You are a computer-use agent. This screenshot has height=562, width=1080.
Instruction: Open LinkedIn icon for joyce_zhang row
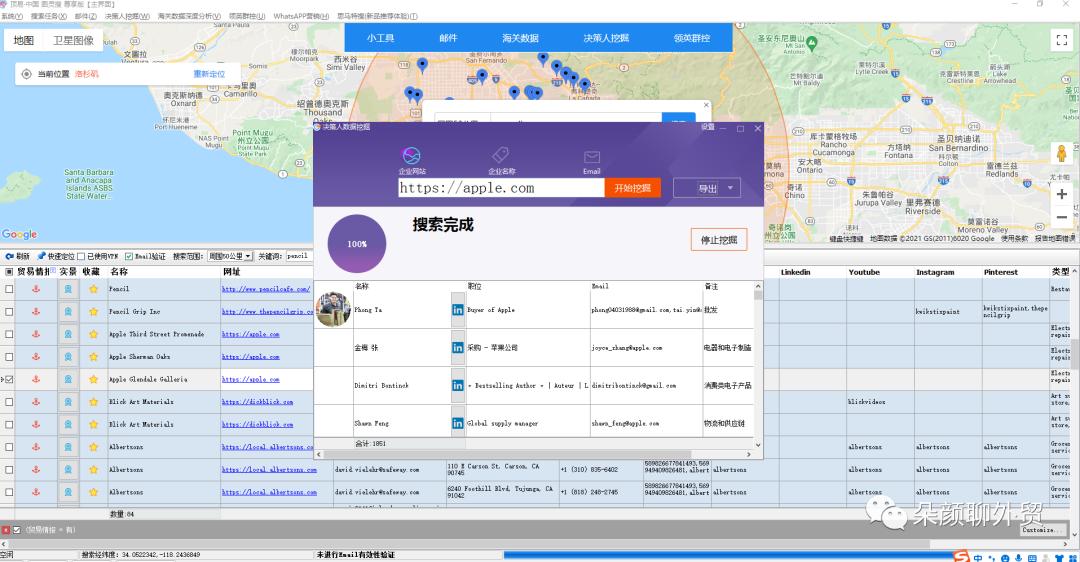tap(457, 348)
